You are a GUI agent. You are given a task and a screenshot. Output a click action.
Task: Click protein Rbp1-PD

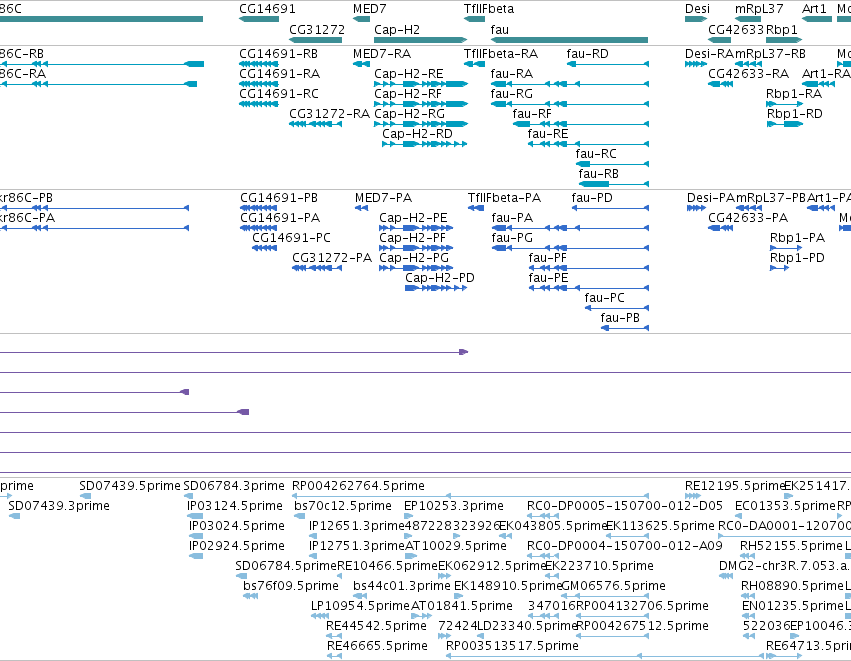coord(797,258)
